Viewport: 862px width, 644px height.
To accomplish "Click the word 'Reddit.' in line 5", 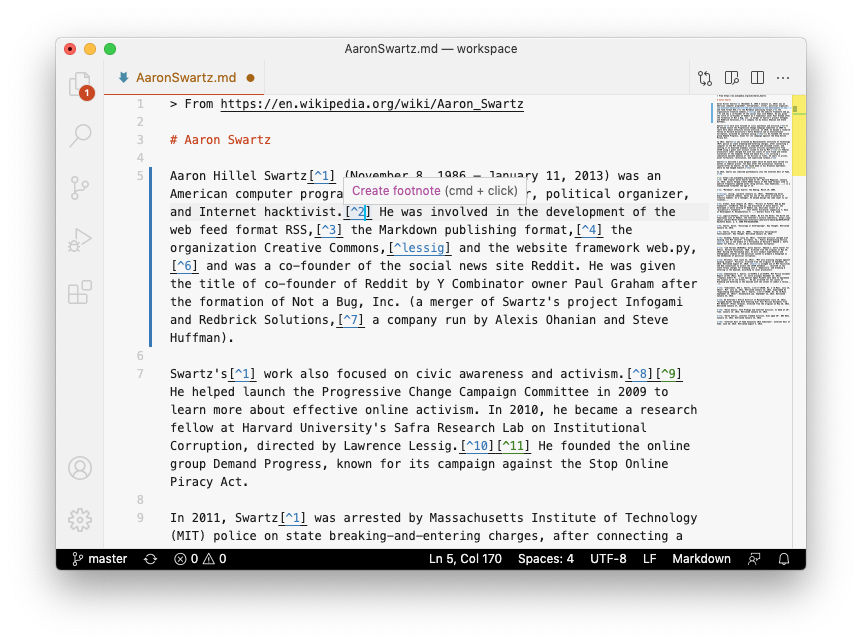I will pyautogui.click(x=556, y=266).
